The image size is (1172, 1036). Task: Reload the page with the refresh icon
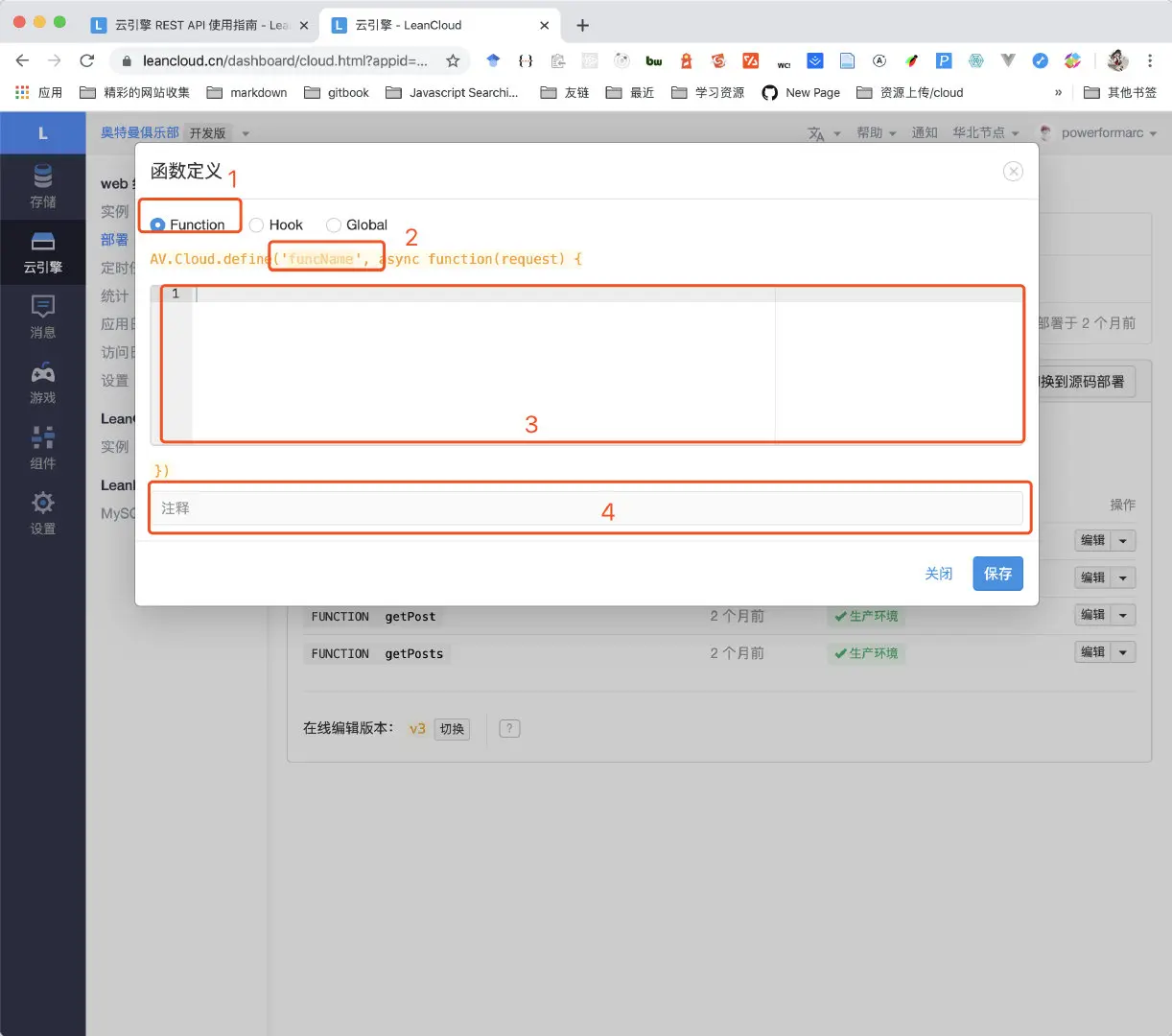(x=86, y=60)
